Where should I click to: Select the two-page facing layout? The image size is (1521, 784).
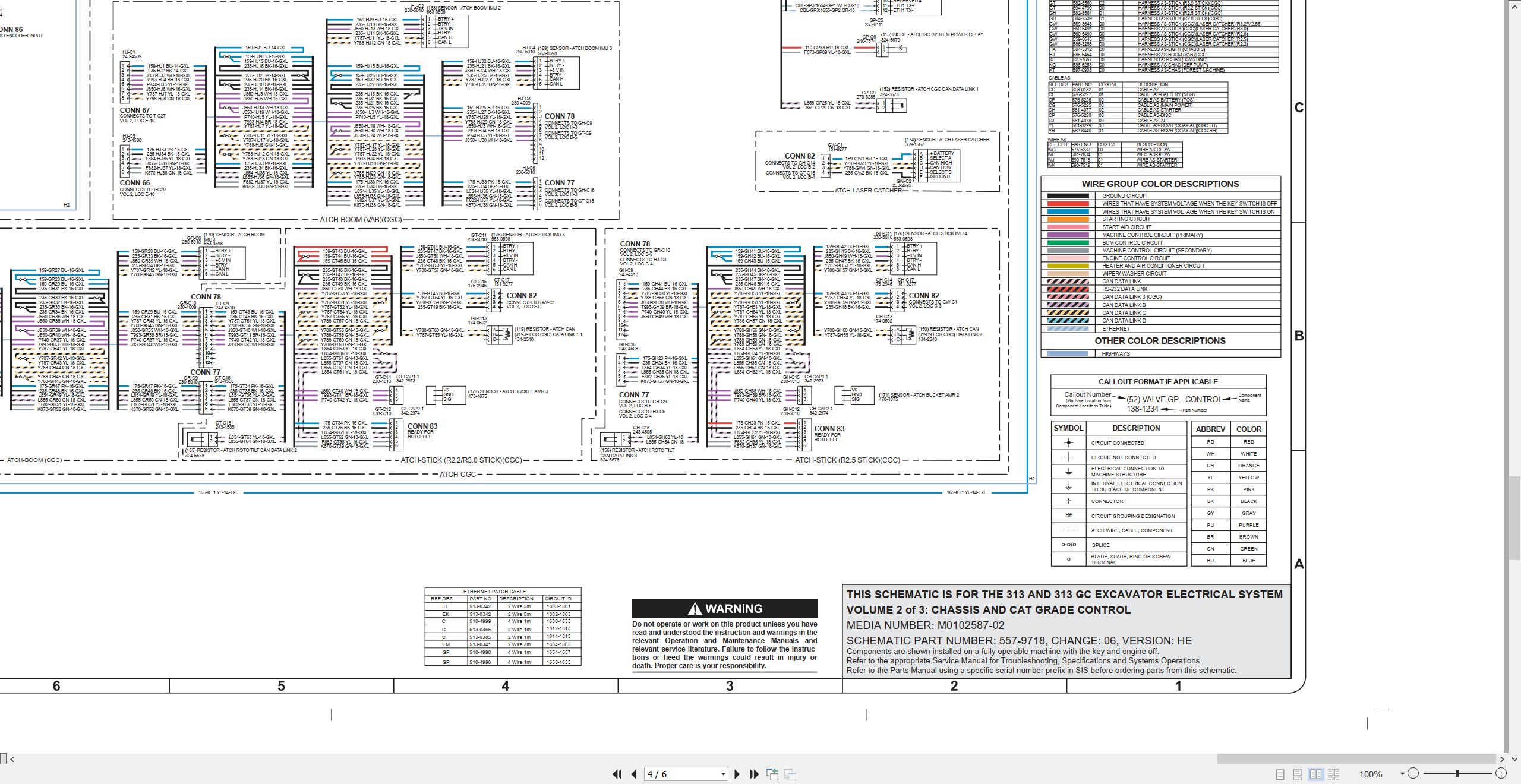1315,774
